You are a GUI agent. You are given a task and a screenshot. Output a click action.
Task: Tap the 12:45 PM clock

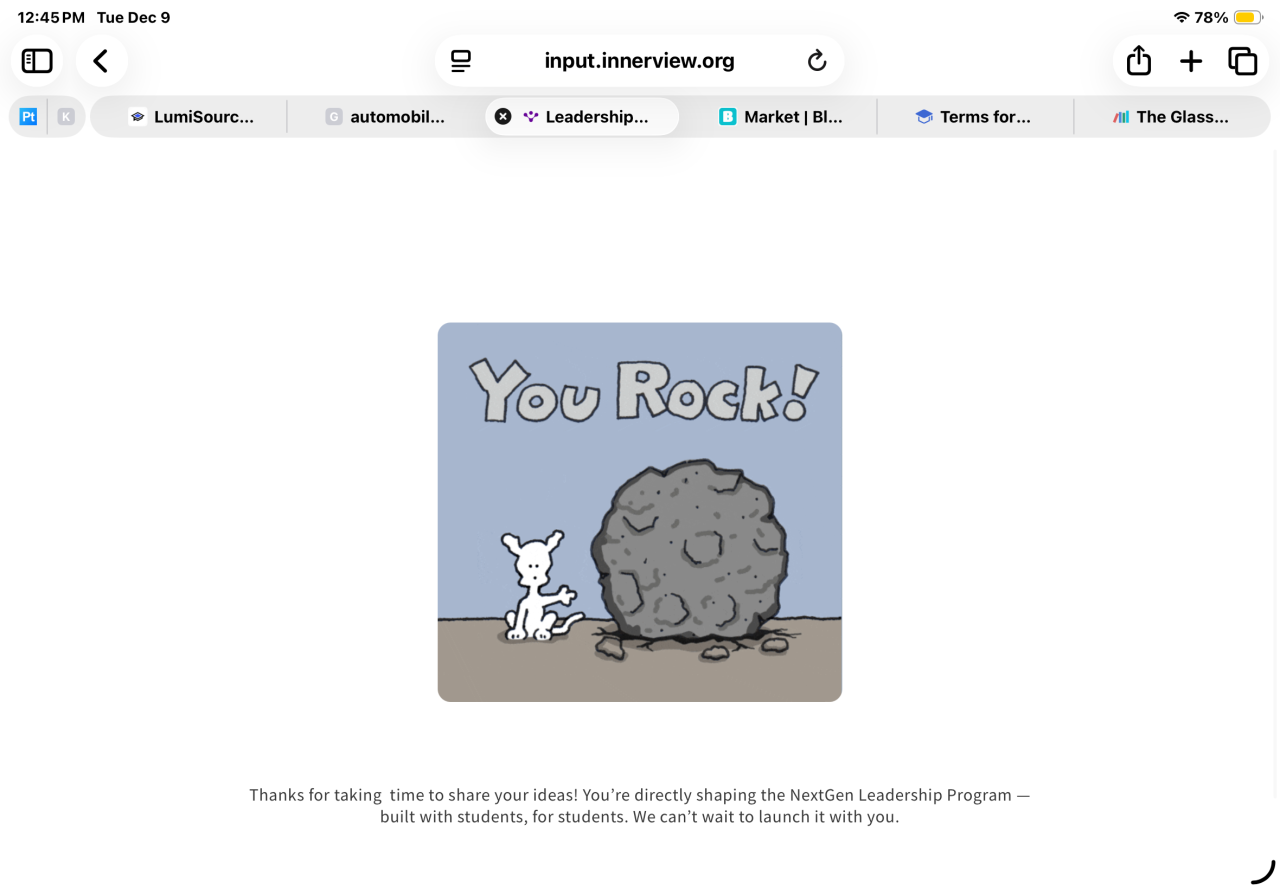click(x=51, y=18)
